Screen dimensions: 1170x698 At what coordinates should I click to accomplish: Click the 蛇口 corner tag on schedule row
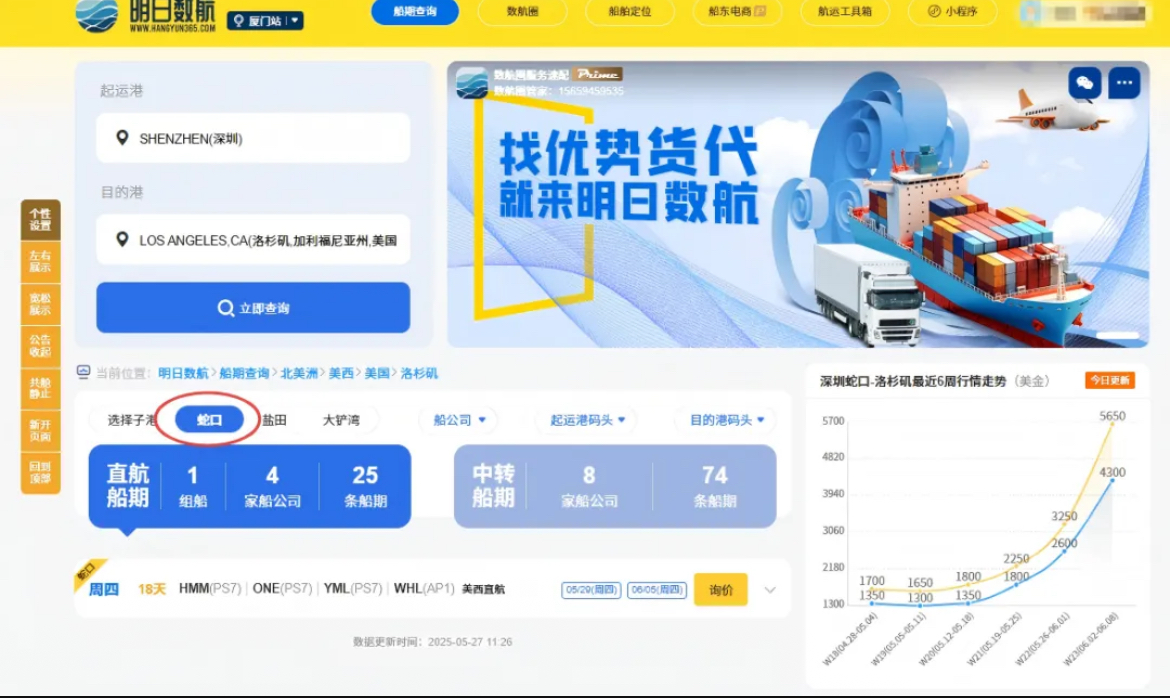point(87,573)
